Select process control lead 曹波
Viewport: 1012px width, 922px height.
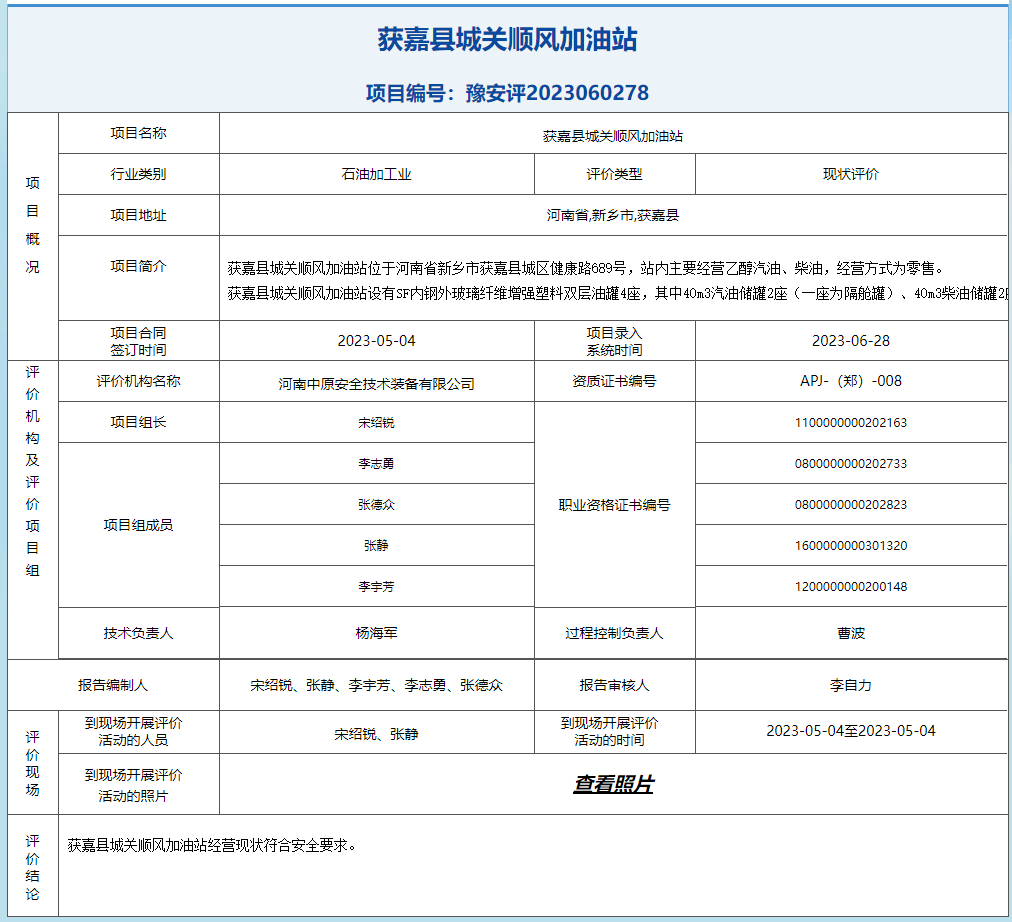[851, 634]
